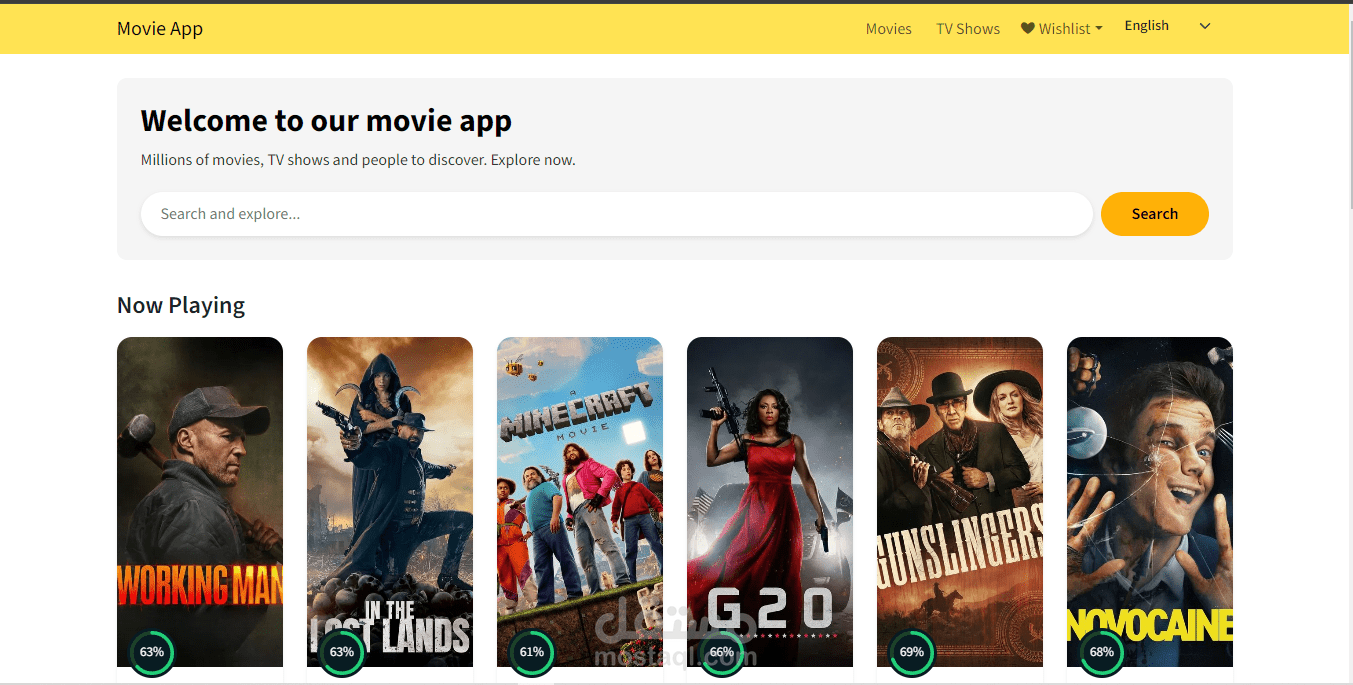The image size is (1353, 685).
Task: Open the Minecraft Movie poster
Action: (580, 502)
